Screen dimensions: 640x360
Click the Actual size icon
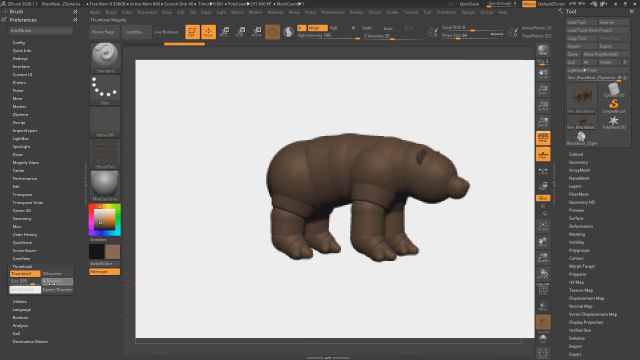pyautogui.click(x=543, y=106)
